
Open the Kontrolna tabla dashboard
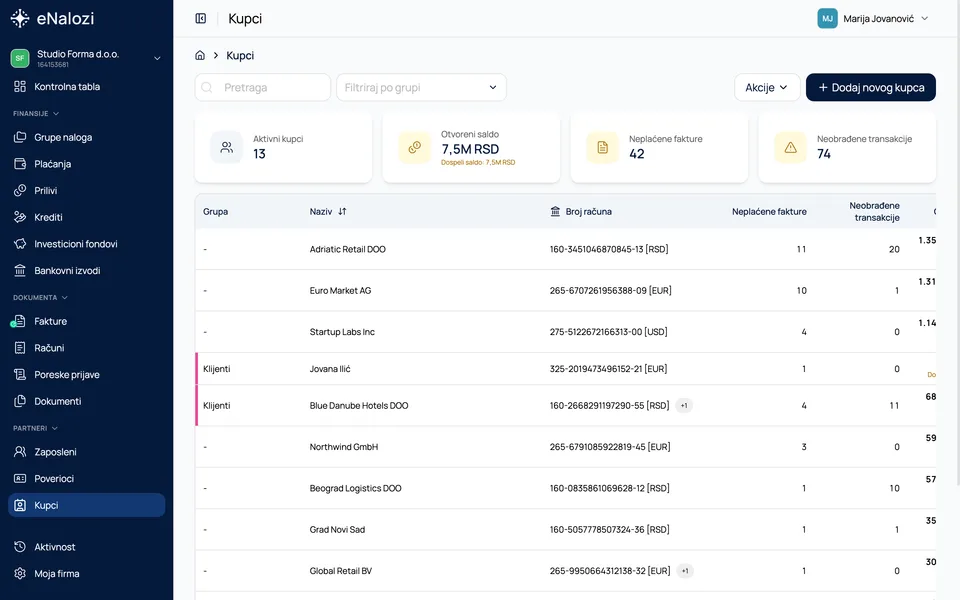pyautogui.click(x=86, y=86)
